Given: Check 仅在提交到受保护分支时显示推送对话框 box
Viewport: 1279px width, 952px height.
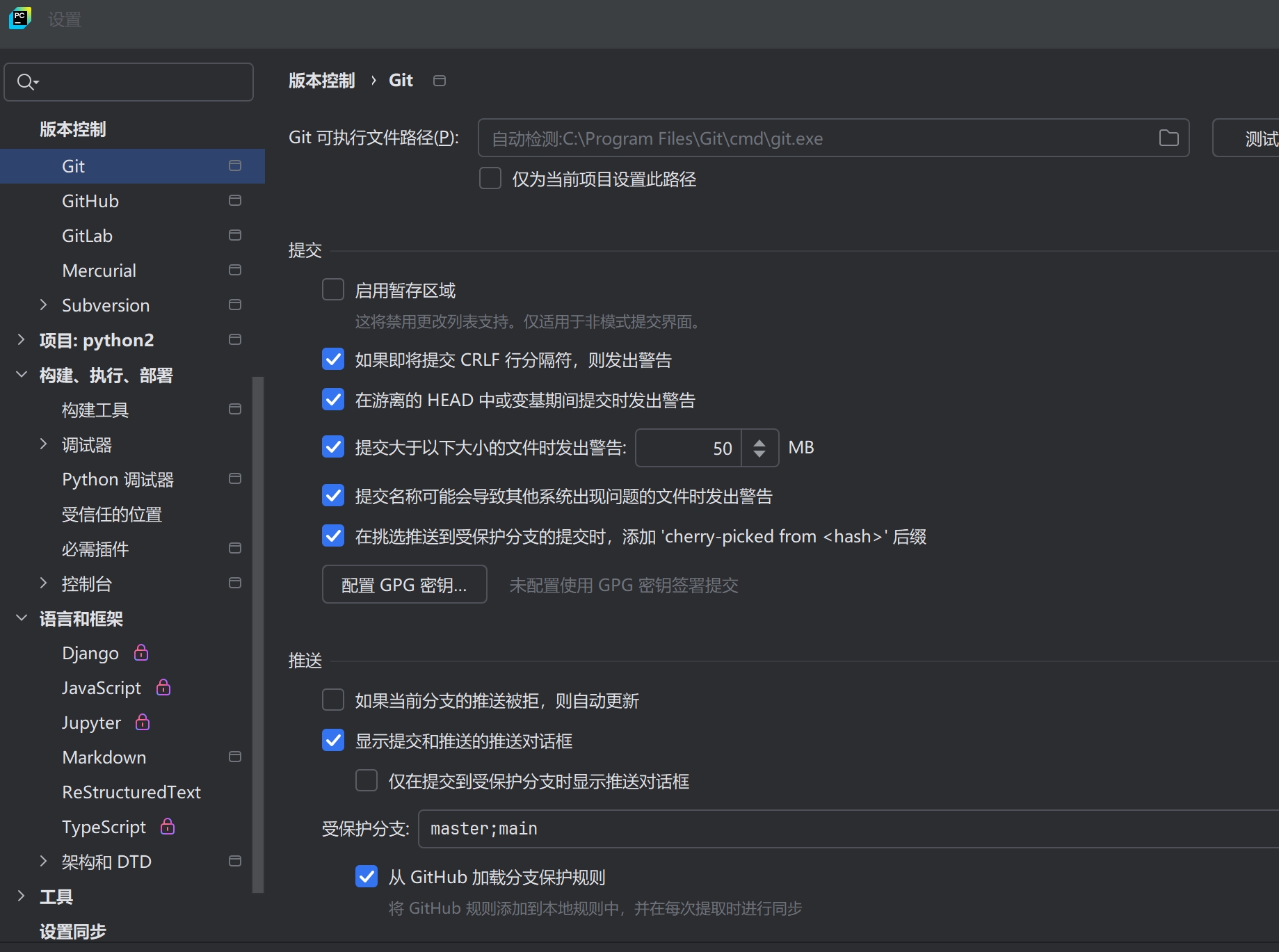Looking at the screenshot, I should point(367,780).
